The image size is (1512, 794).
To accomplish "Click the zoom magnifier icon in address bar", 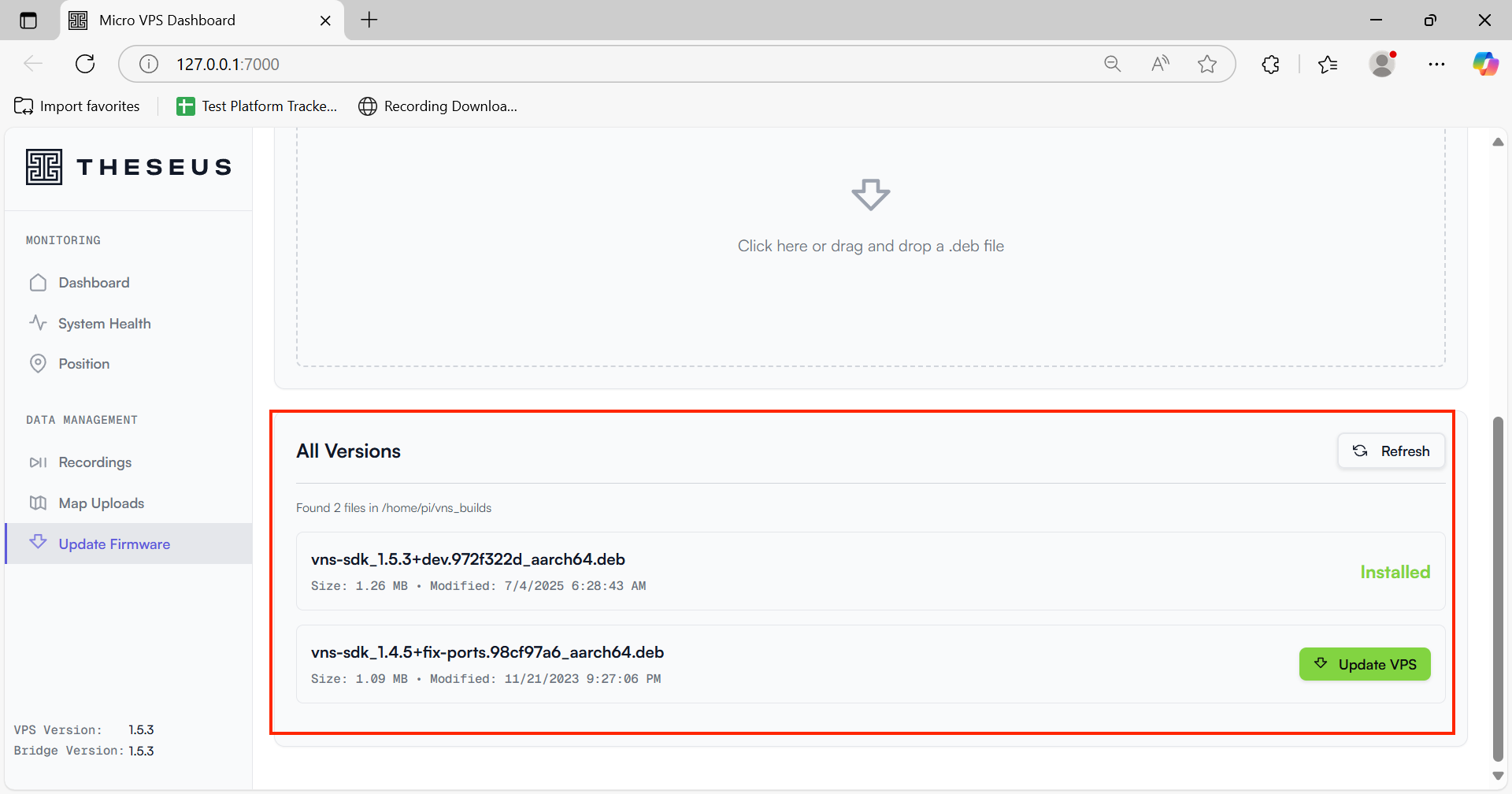I will 1112,64.
